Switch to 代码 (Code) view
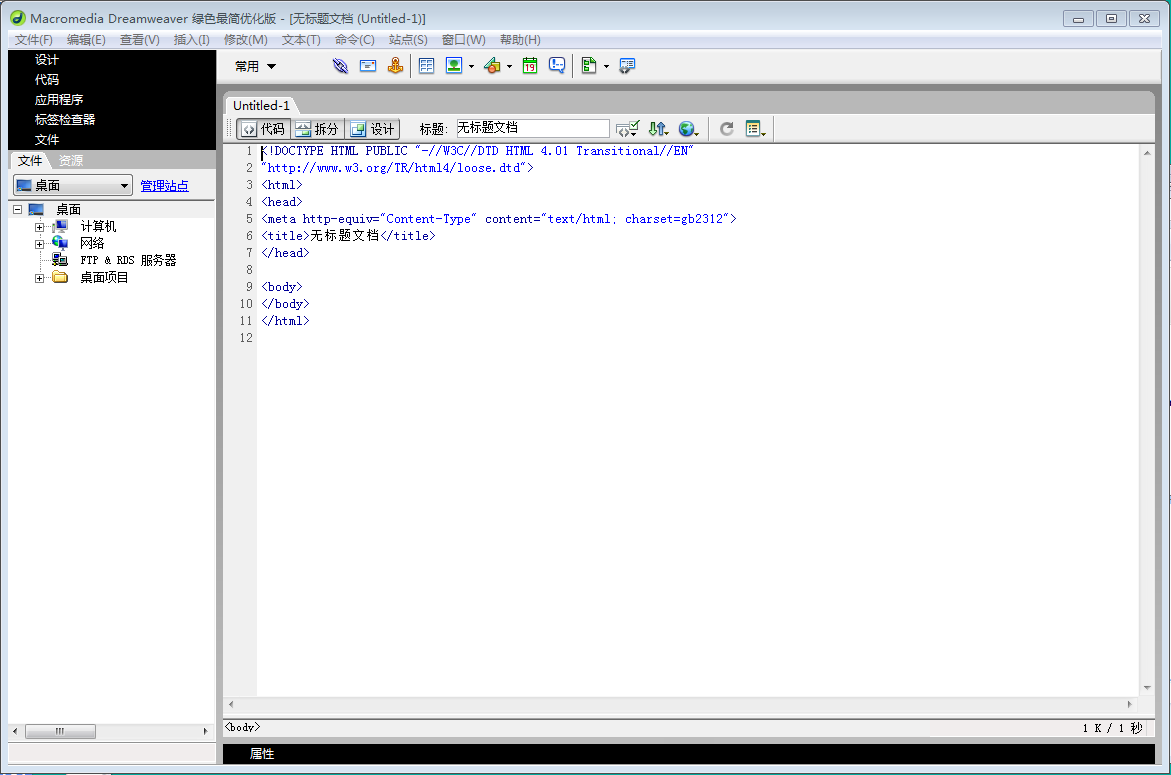The height and width of the screenshot is (775, 1171). pyautogui.click(x=263, y=129)
